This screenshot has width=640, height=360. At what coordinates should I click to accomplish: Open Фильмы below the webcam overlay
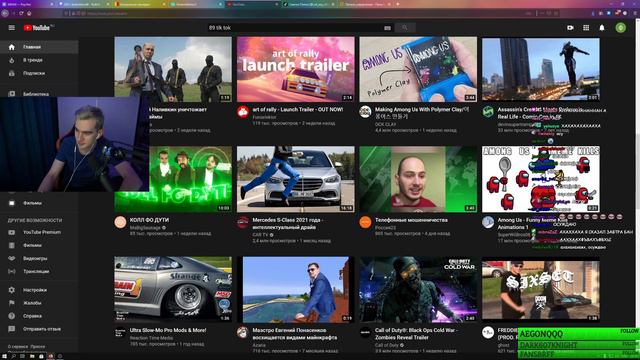(x=39, y=203)
